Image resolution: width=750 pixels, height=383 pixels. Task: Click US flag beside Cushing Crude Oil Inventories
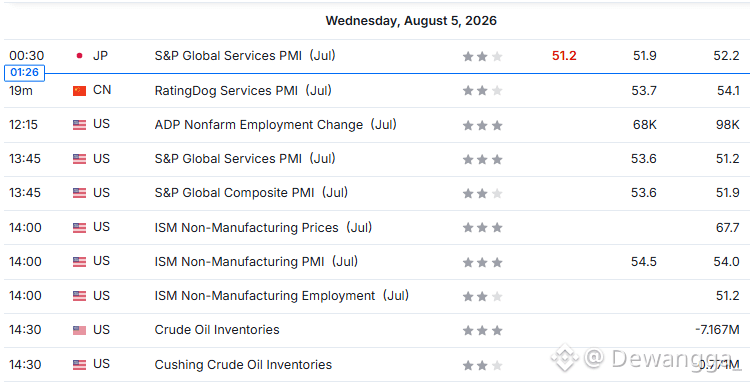click(x=79, y=365)
